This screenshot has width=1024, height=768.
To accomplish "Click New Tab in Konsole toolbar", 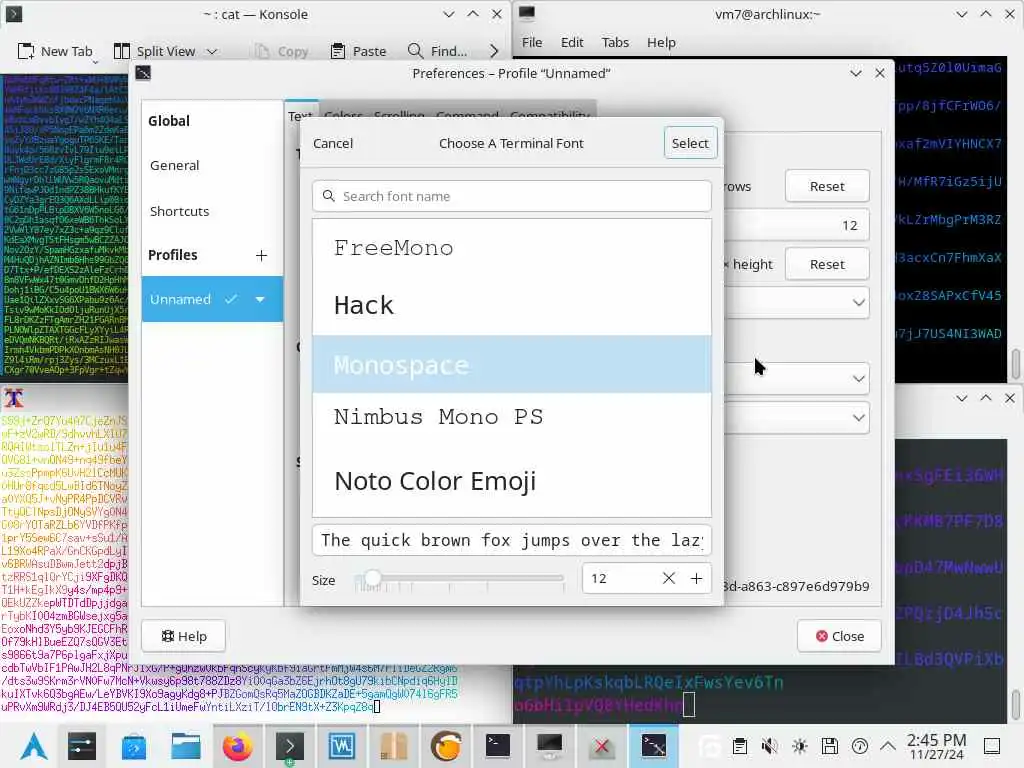I will coord(56,51).
